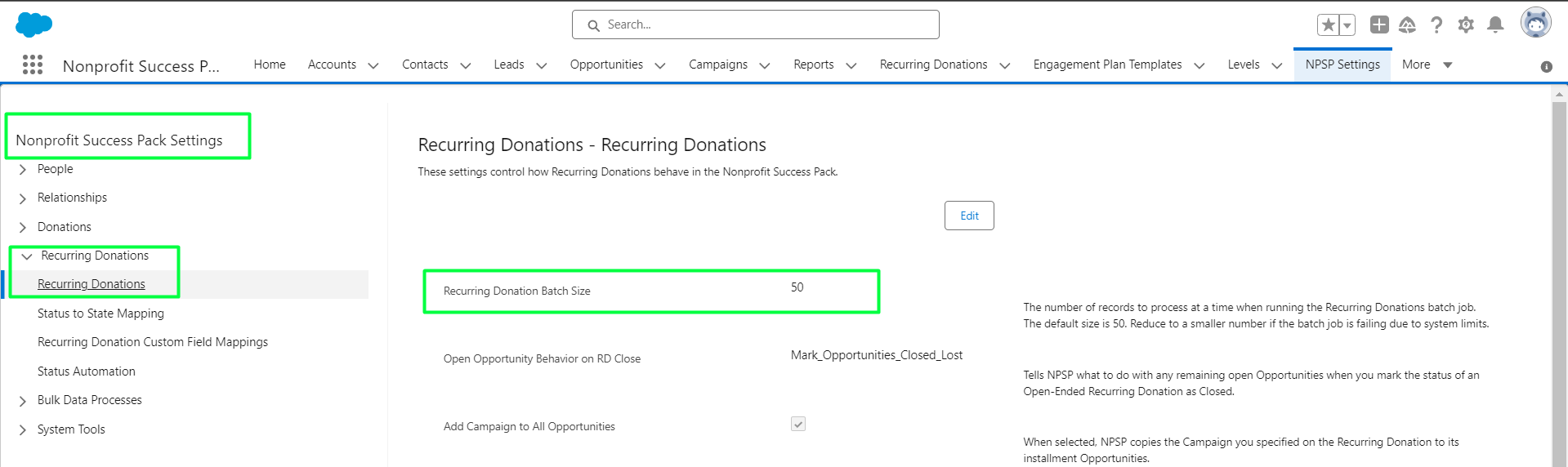Open the Notifications bell icon
1568x467 pixels.
[1495, 24]
